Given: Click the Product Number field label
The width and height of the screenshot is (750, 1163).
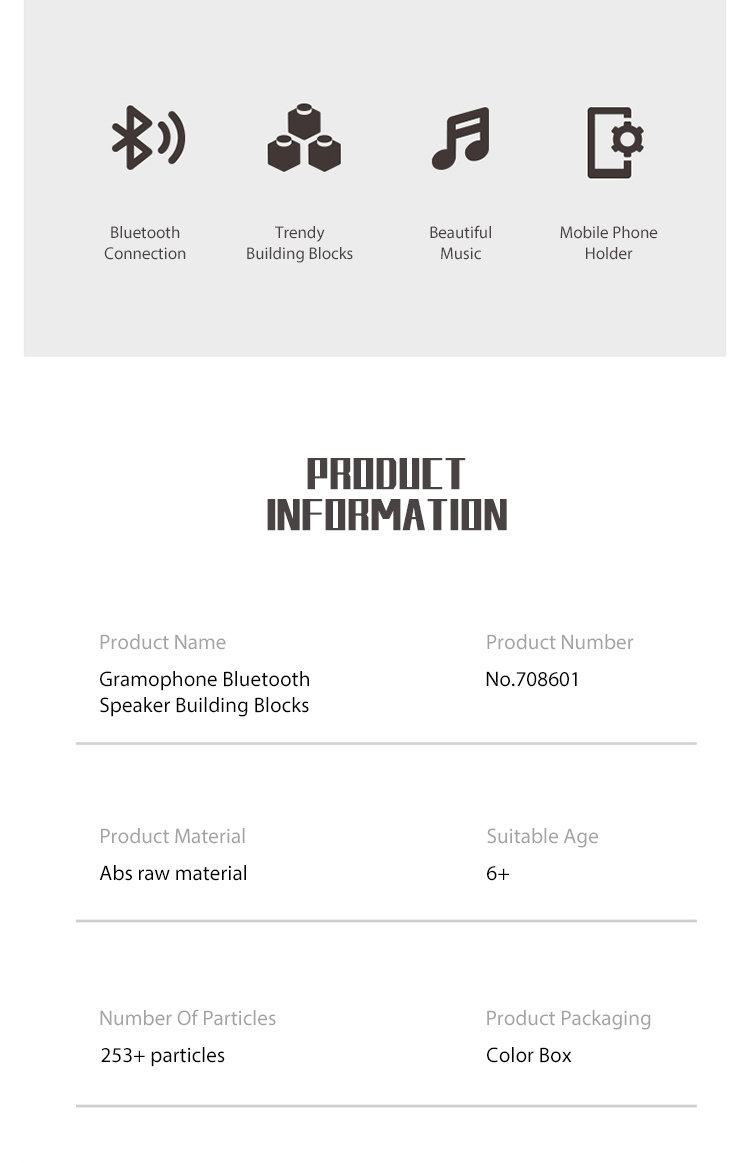Looking at the screenshot, I should point(559,642).
